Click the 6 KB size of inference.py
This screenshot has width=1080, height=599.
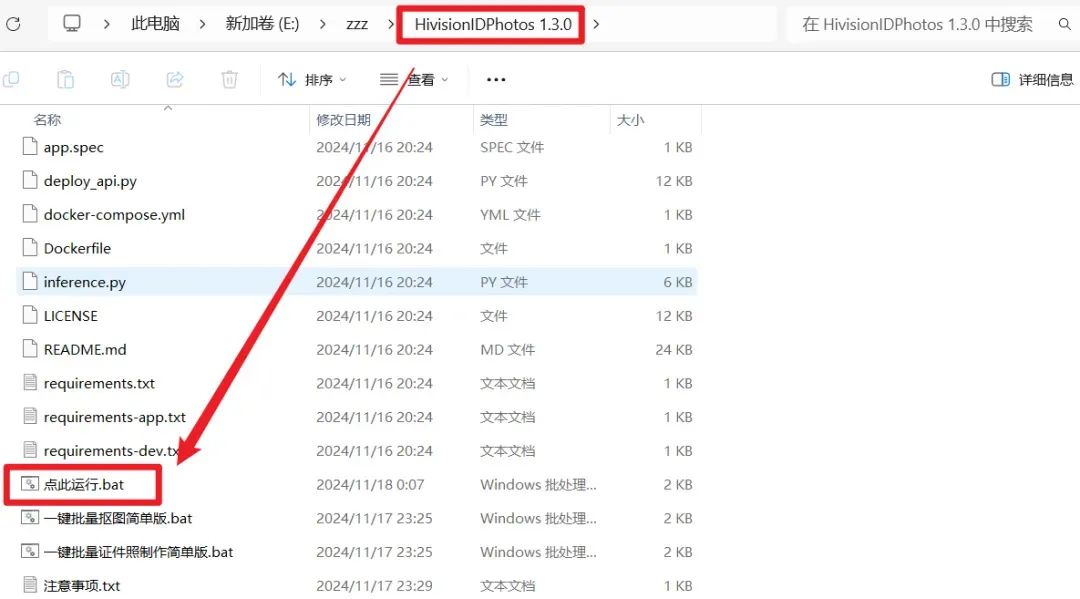click(678, 282)
